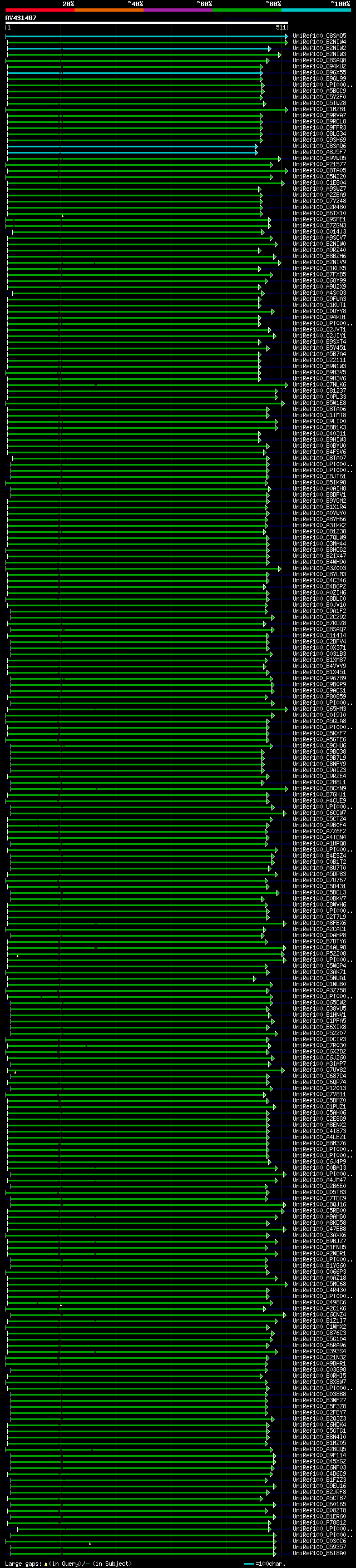Viewport: 356px width, 1568px height.
Task: Select hit label UniRef100_Q8TA05
Action: tap(319, 170)
